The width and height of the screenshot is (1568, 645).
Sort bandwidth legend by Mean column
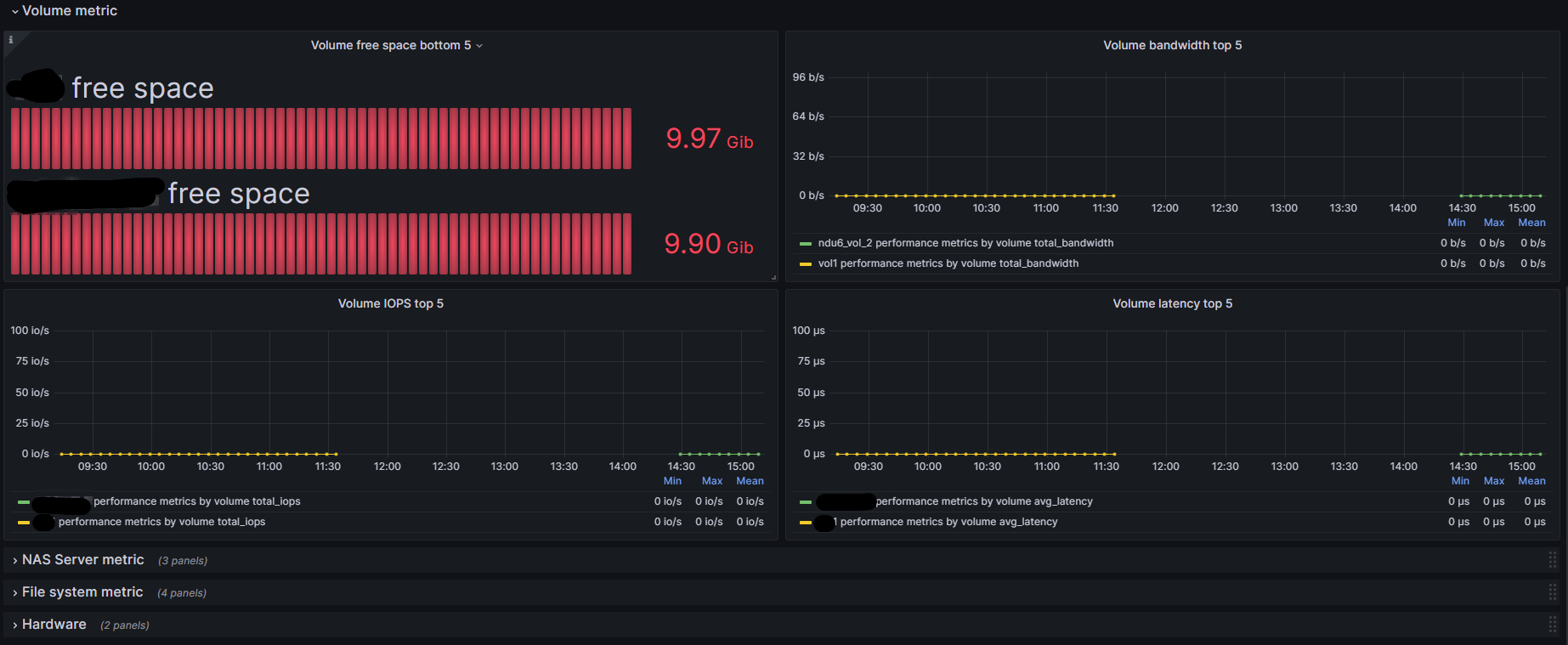coord(1531,223)
